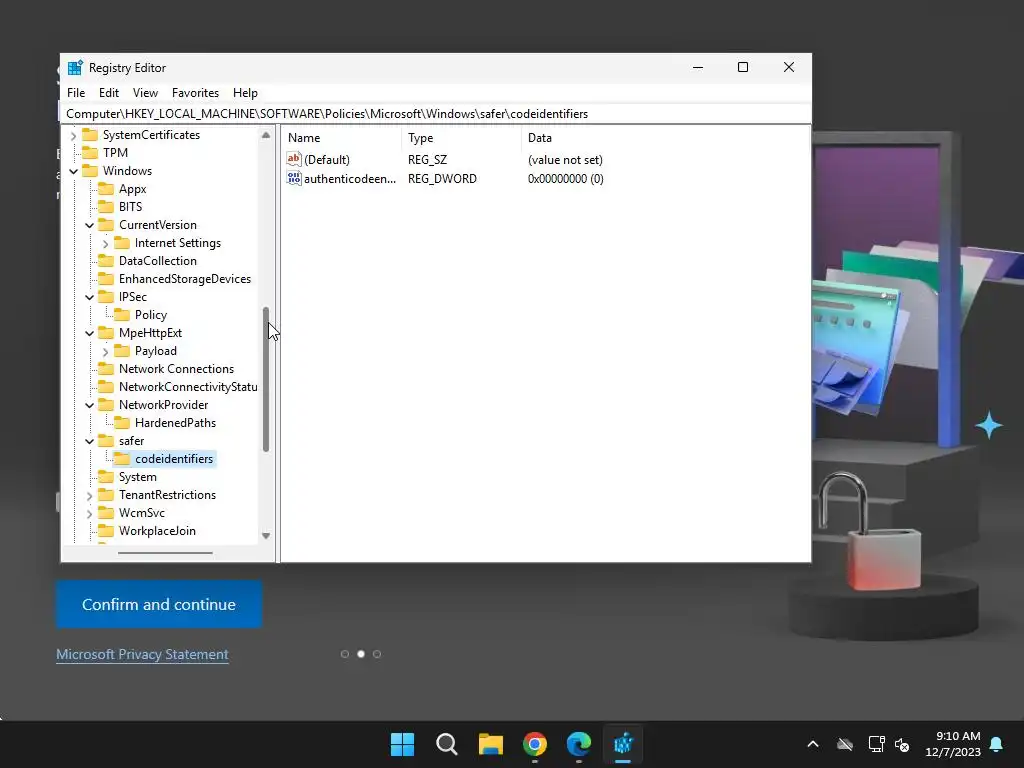Click the REG_DWORD type cell
This screenshot has height=768, width=1024.
[x=442, y=179]
